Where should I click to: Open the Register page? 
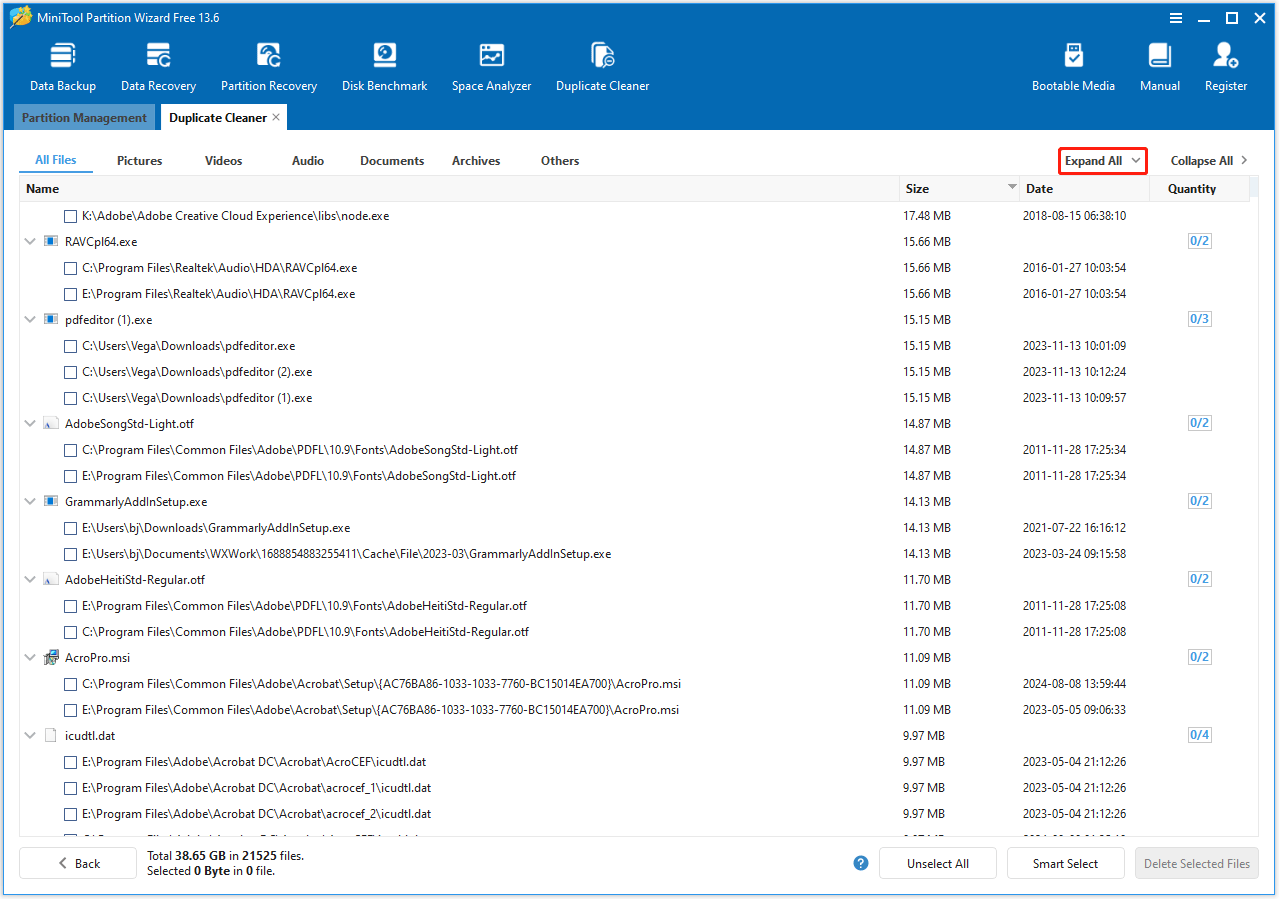pos(1225,64)
